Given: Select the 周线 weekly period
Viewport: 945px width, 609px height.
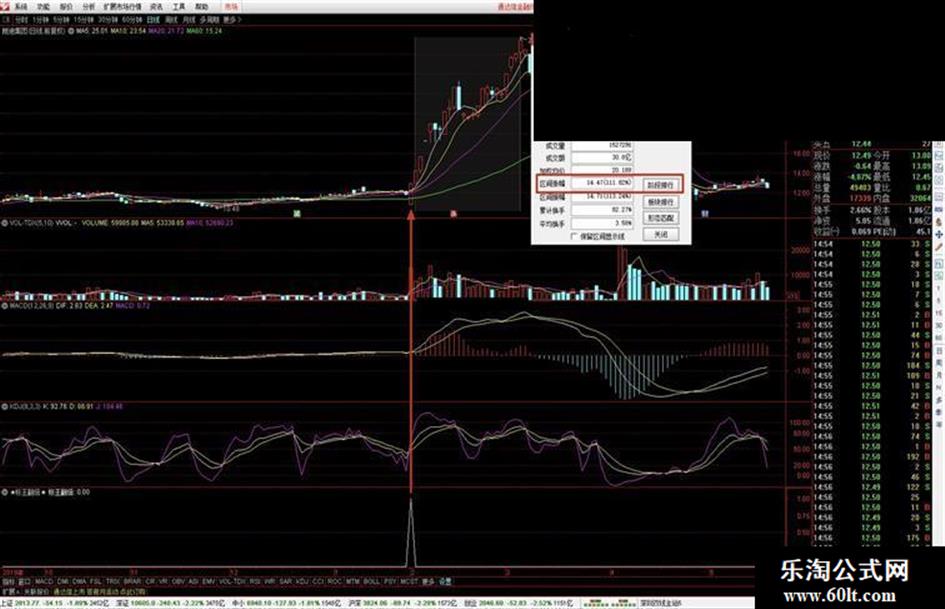Looking at the screenshot, I should (171, 19).
